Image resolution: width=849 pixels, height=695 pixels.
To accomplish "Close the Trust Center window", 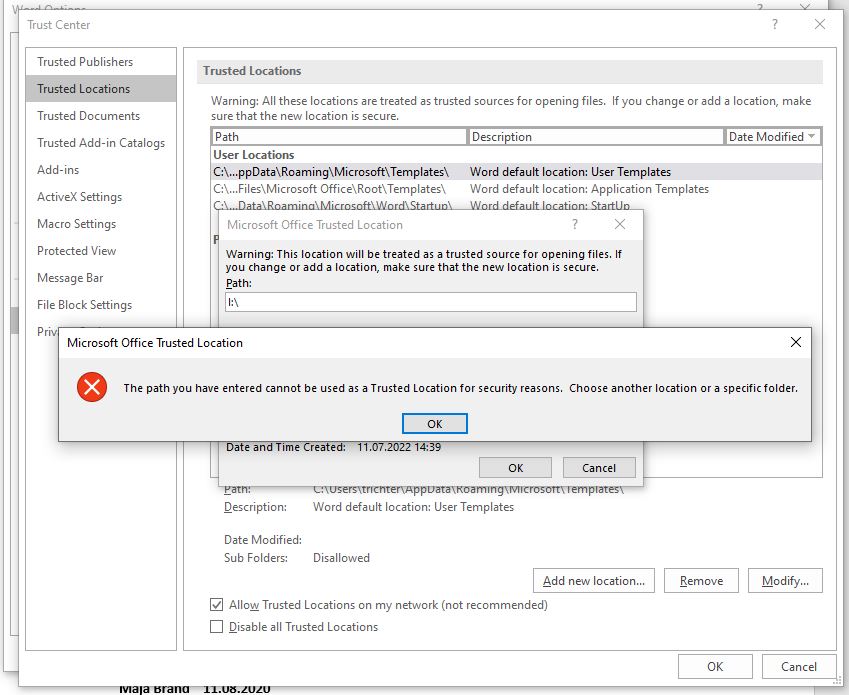I will (x=820, y=24).
